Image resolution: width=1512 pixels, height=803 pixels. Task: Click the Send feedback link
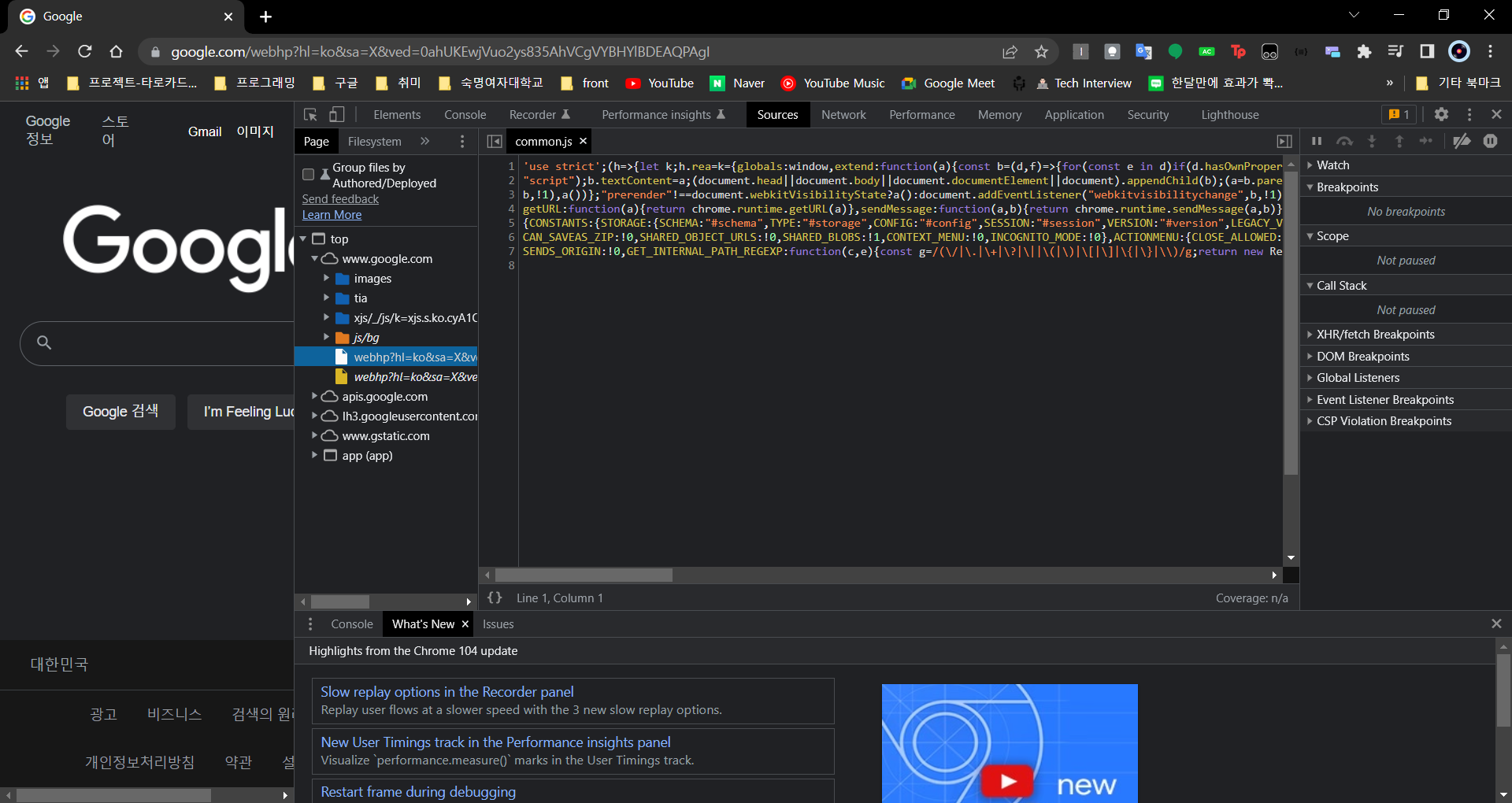coord(340,199)
